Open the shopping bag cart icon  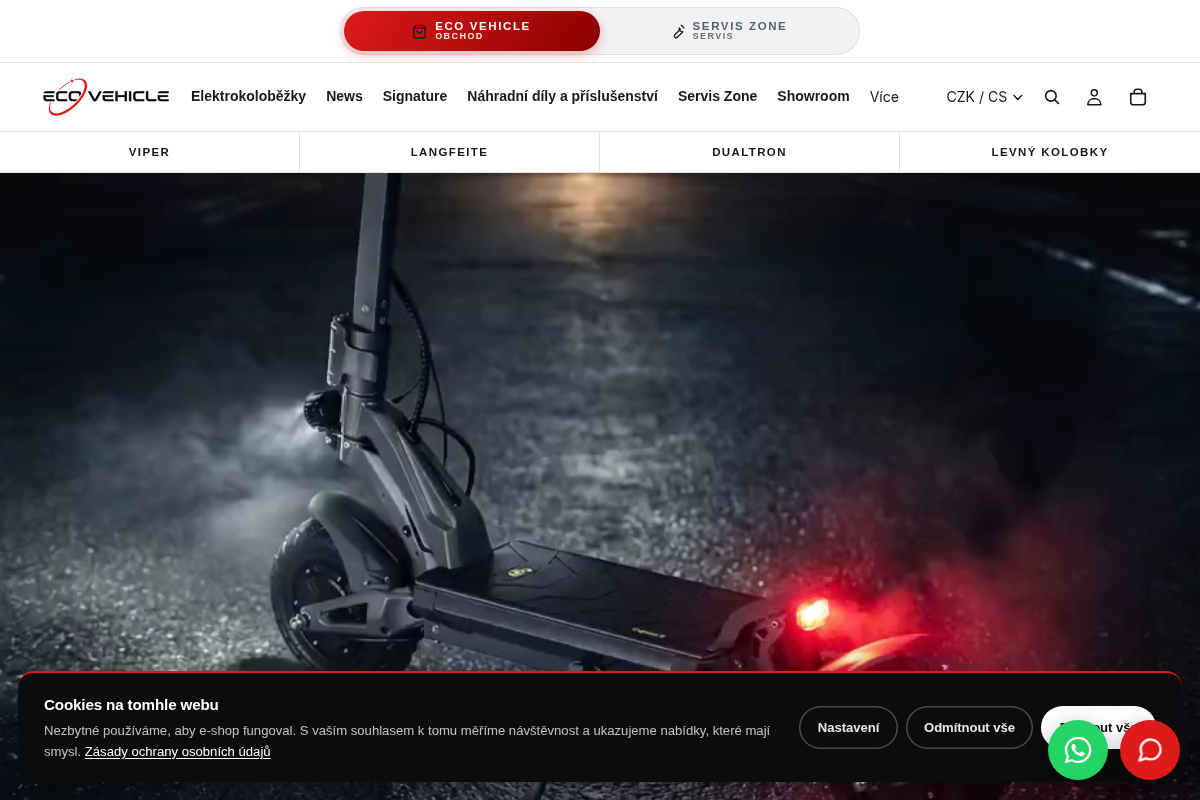(1138, 97)
